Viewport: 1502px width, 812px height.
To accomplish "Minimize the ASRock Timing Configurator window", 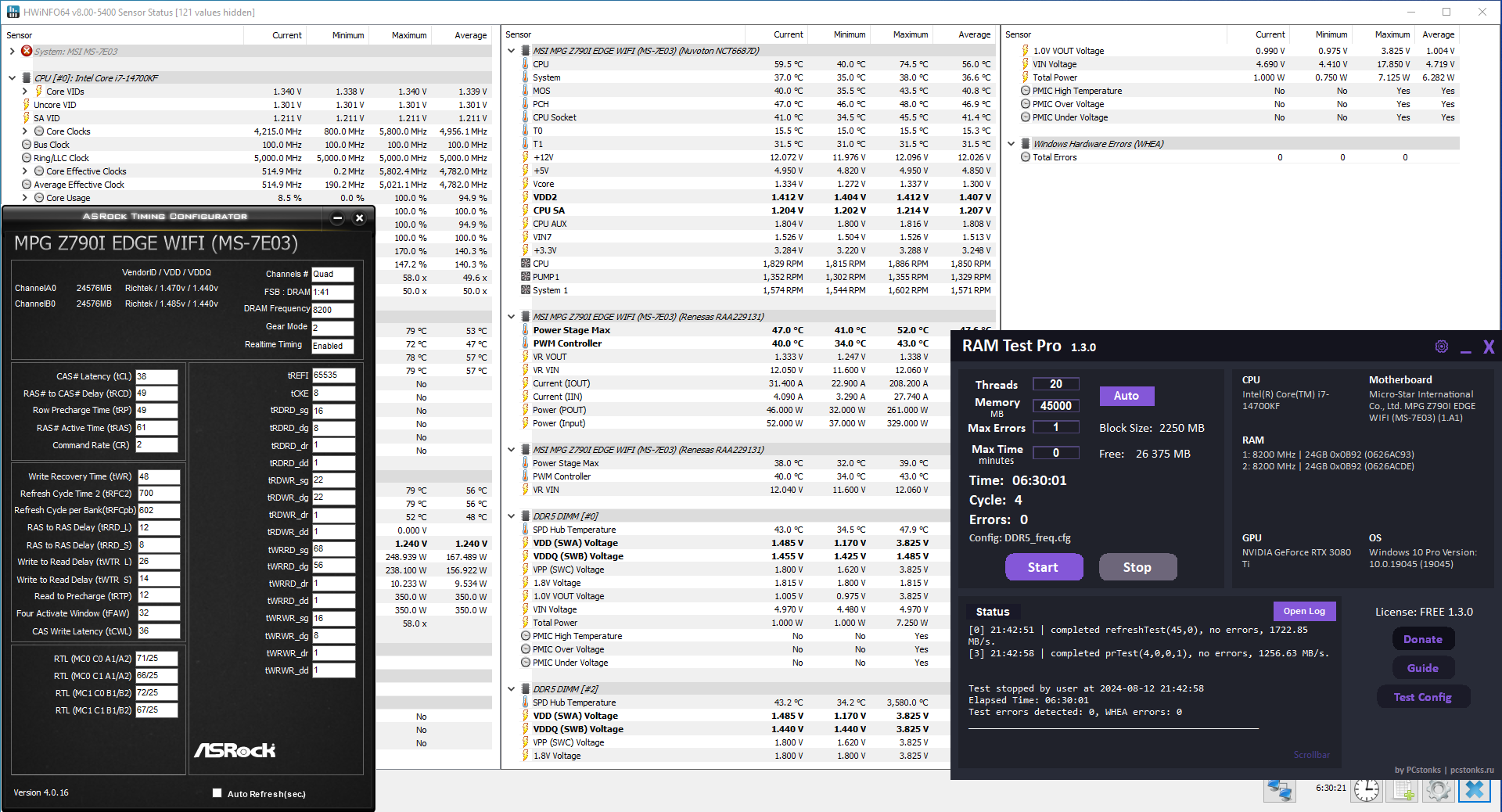I will tap(337, 218).
